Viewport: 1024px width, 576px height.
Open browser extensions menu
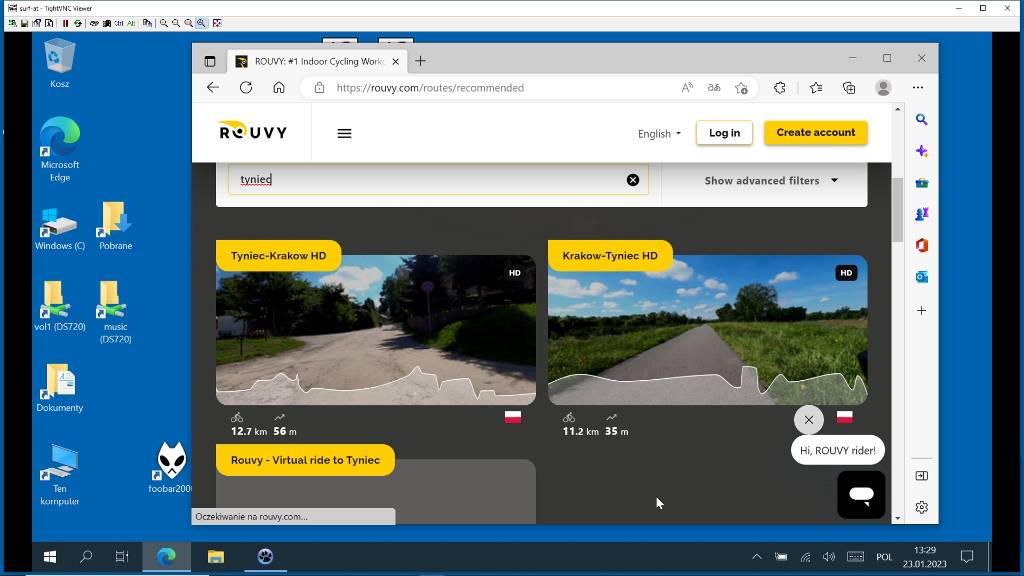point(780,88)
